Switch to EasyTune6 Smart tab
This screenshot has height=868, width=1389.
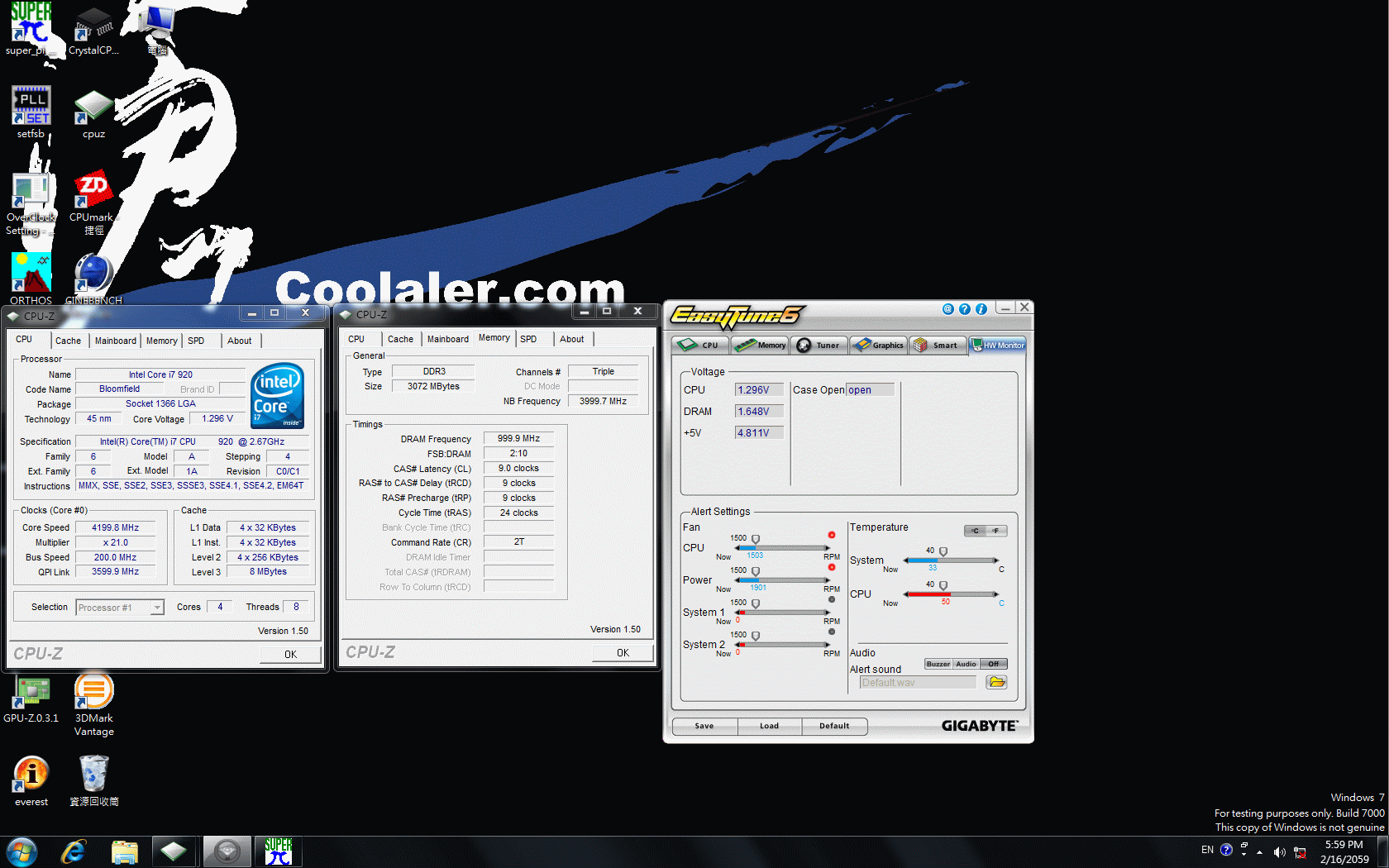(x=938, y=346)
